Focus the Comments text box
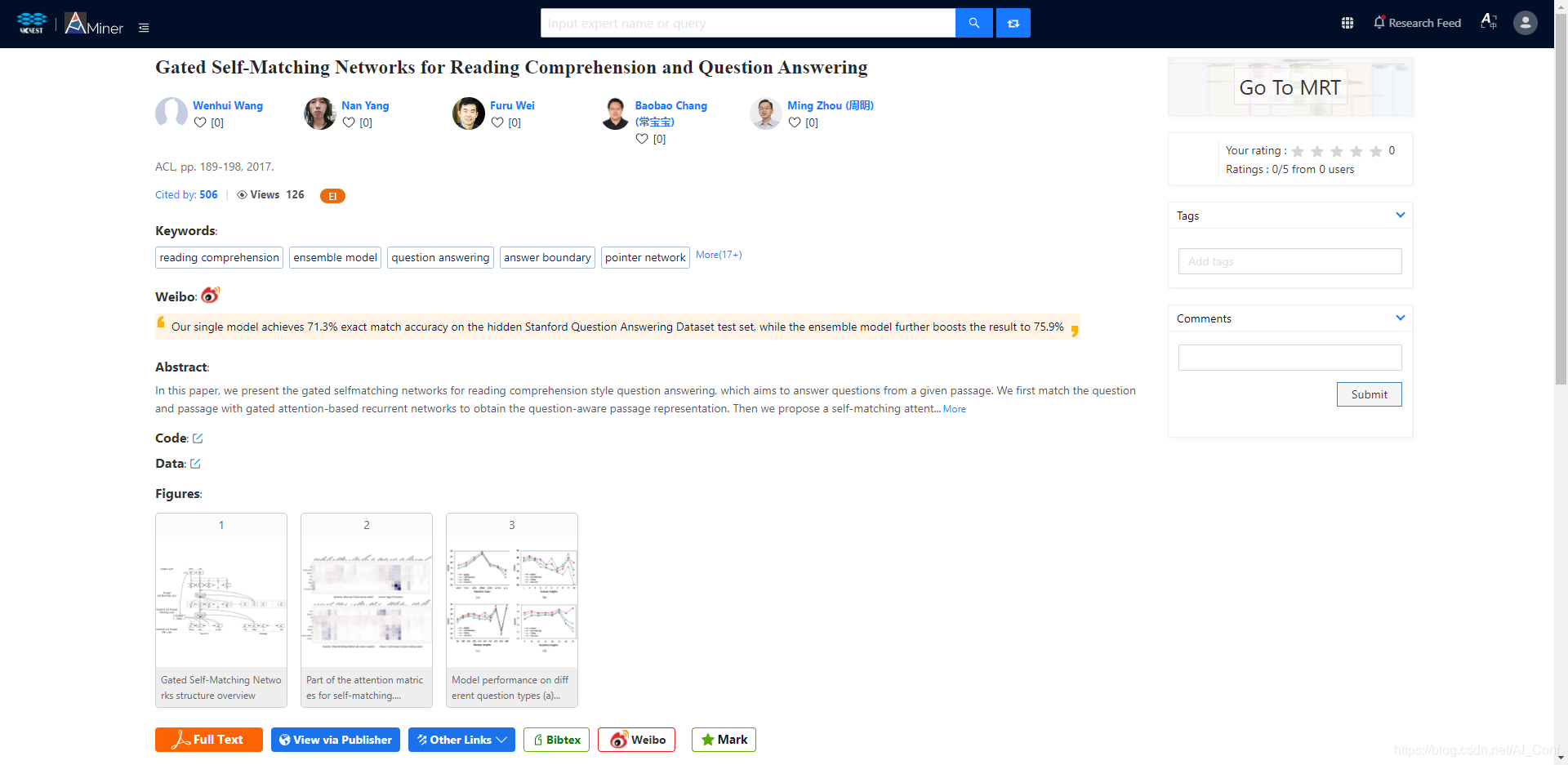The image size is (1568, 765). click(x=1290, y=358)
